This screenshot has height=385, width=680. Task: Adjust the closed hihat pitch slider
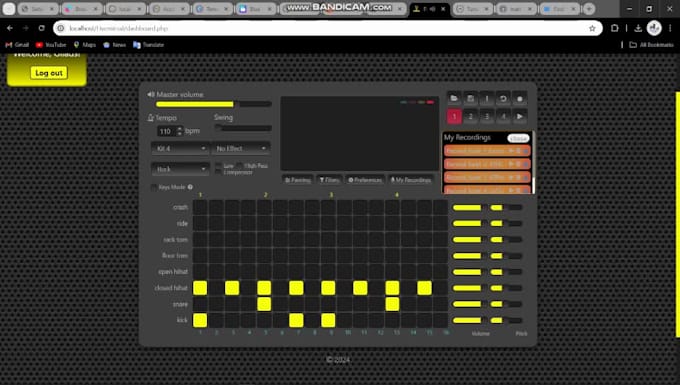click(x=507, y=288)
